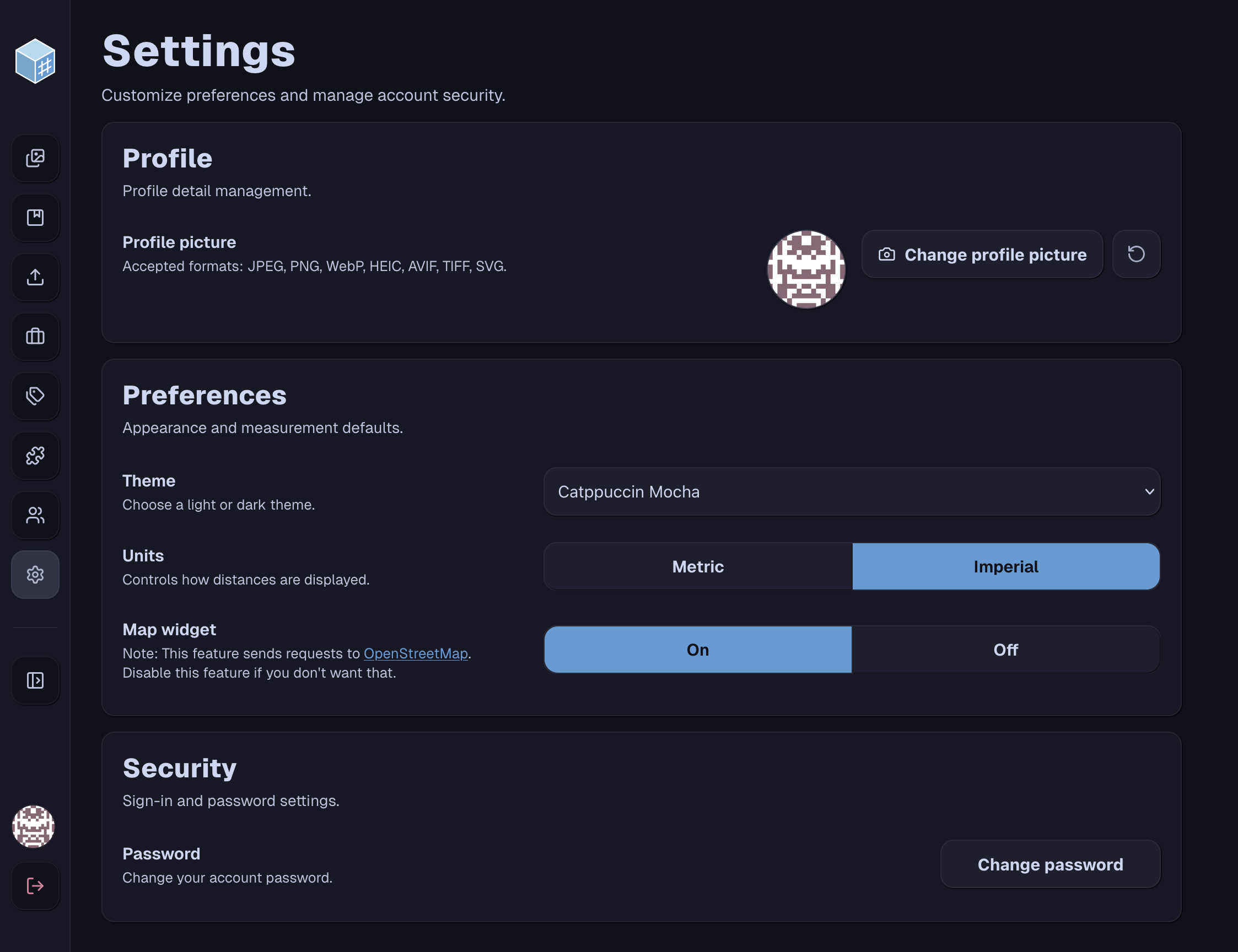The height and width of the screenshot is (952, 1238).
Task: Open the puzzle-piece integrations icon
Action: [x=35, y=456]
